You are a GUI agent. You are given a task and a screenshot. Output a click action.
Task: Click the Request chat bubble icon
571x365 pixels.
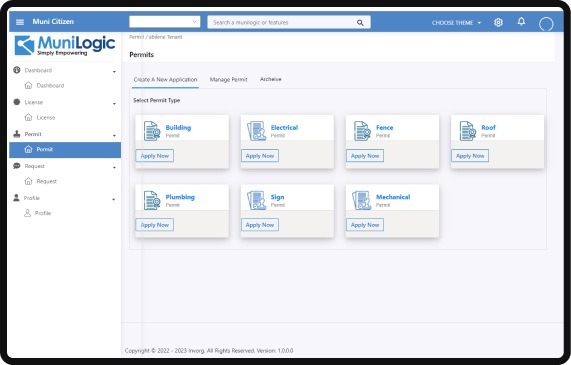point(17,166)
